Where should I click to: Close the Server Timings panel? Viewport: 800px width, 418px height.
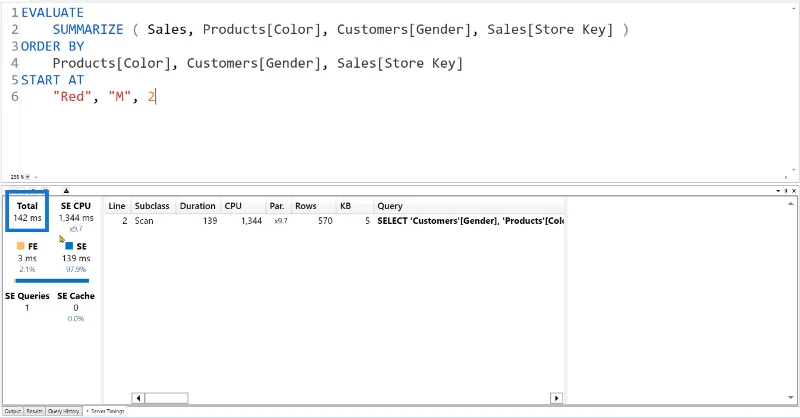click(794, 191)
